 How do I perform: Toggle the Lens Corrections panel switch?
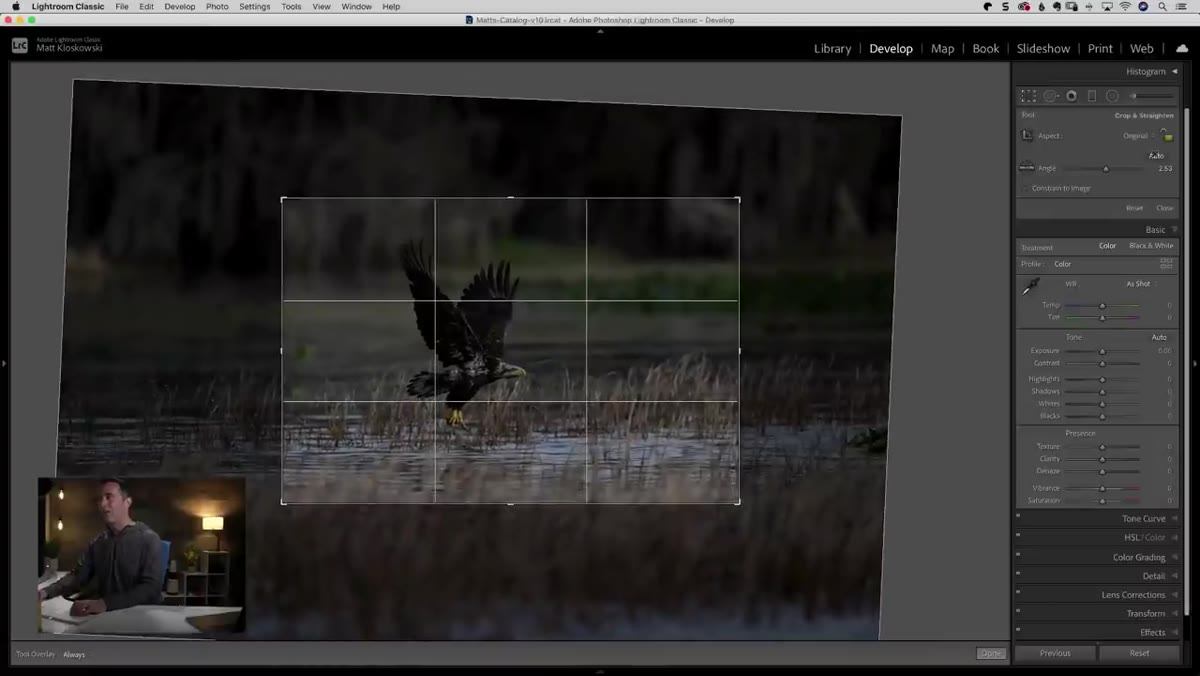(x=1018, y=592)
